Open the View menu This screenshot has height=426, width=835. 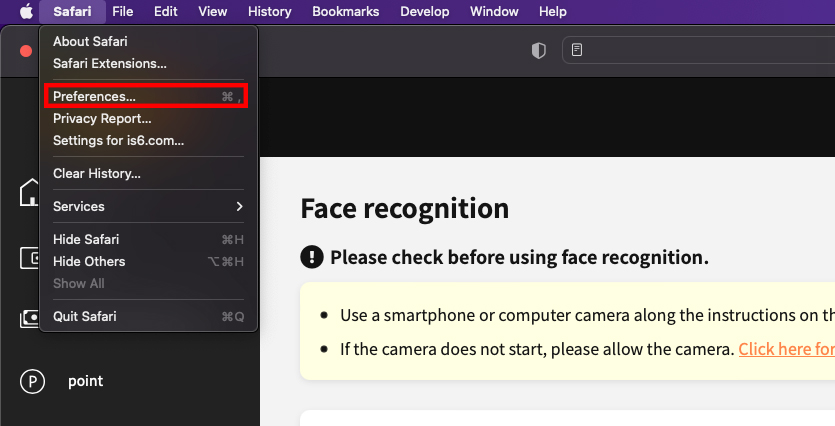(212, 11)
